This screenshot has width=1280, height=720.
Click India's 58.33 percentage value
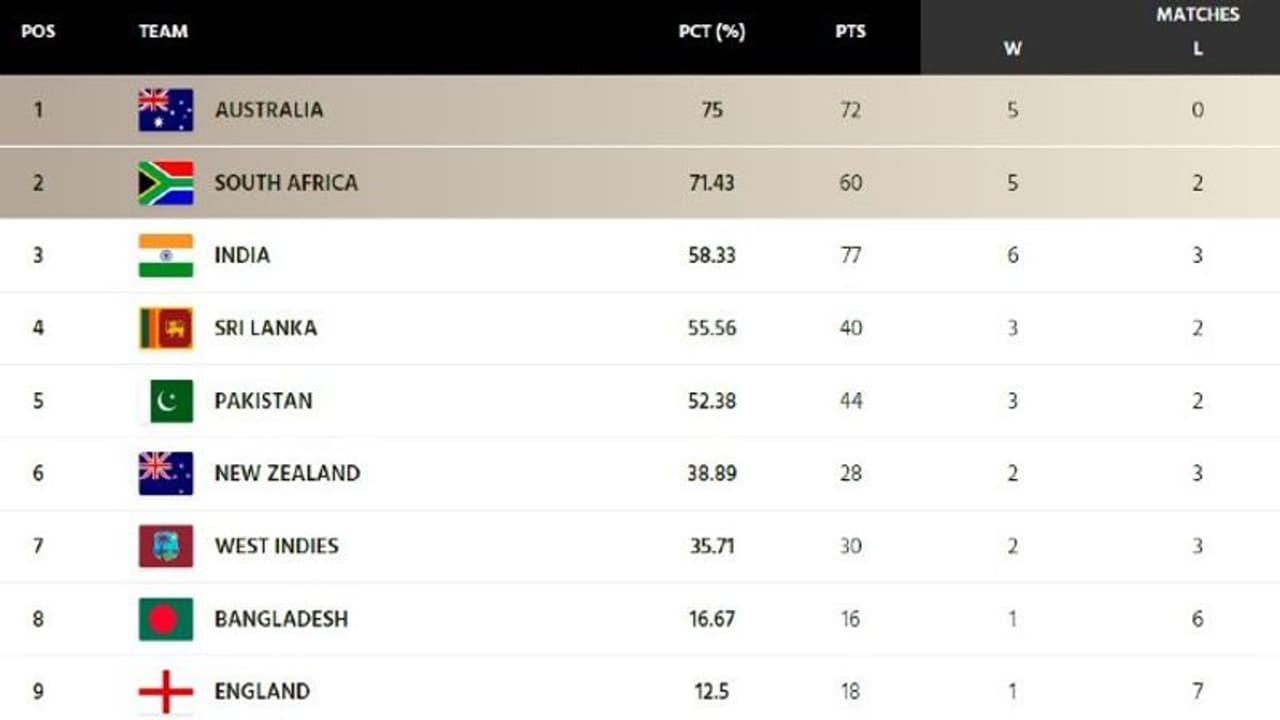coord(711,256)
